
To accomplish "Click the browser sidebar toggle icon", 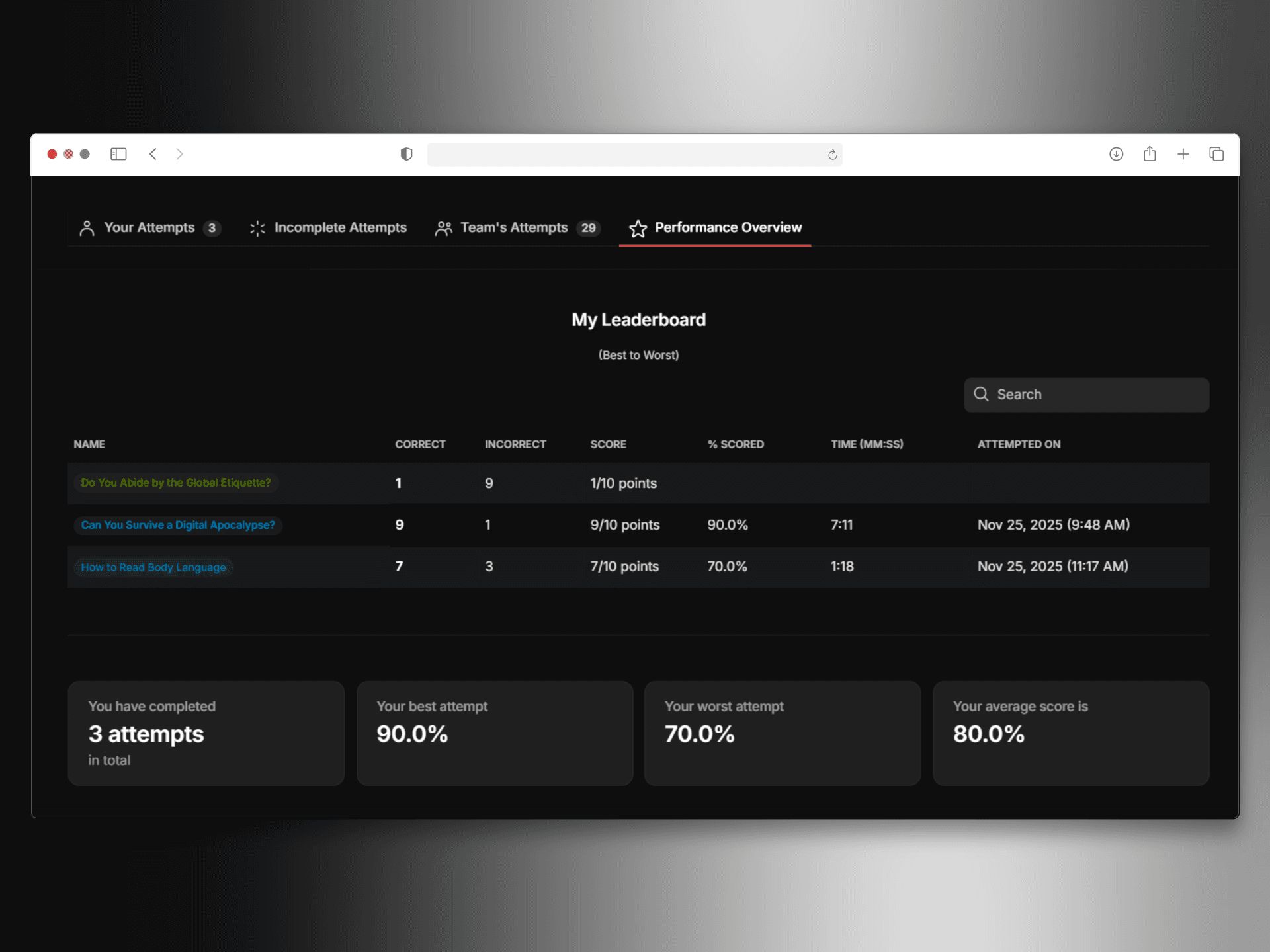I will click(118, 154).
